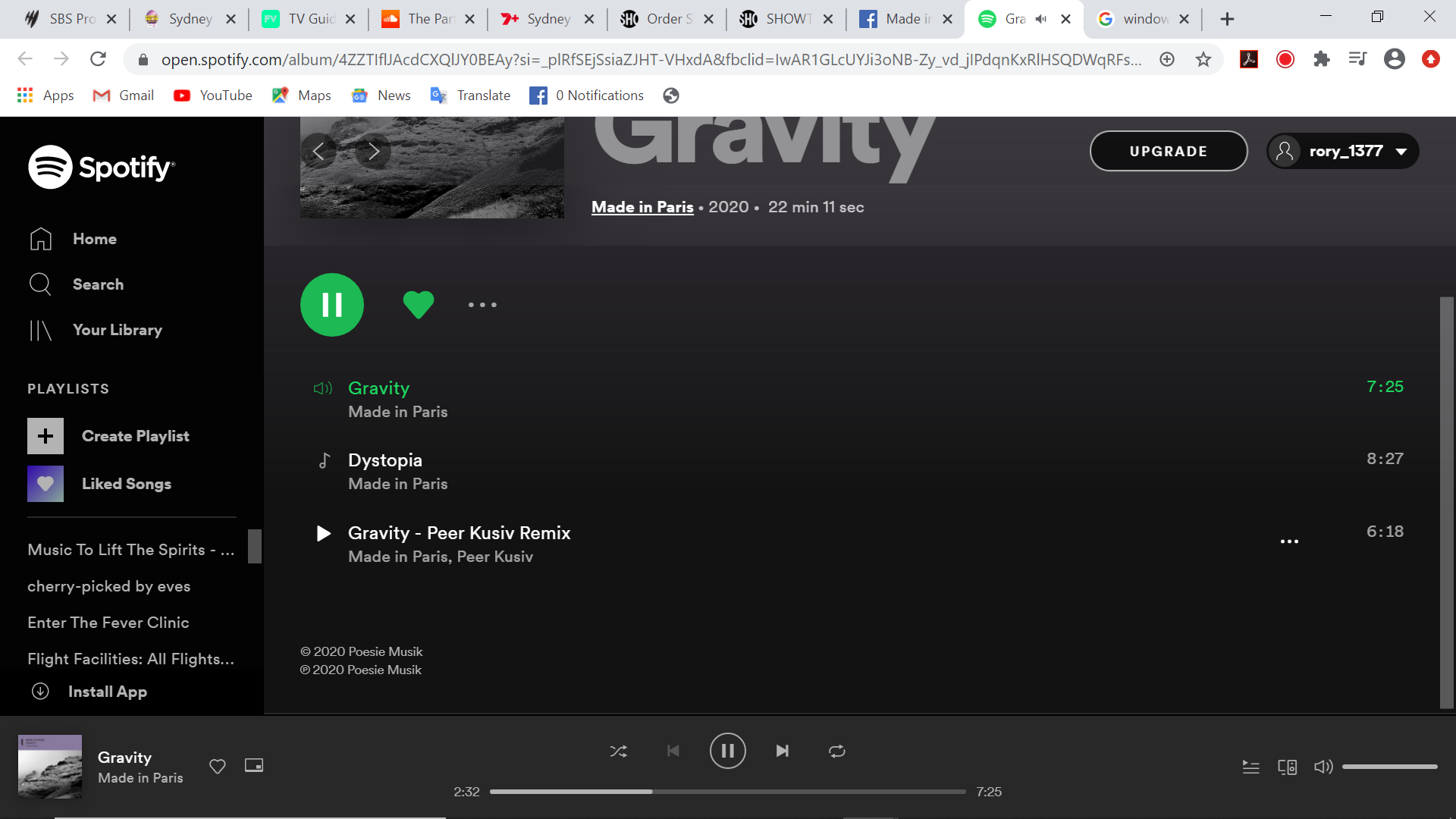
Task: Click the UPGRADE button
Action: (1169, 151)
